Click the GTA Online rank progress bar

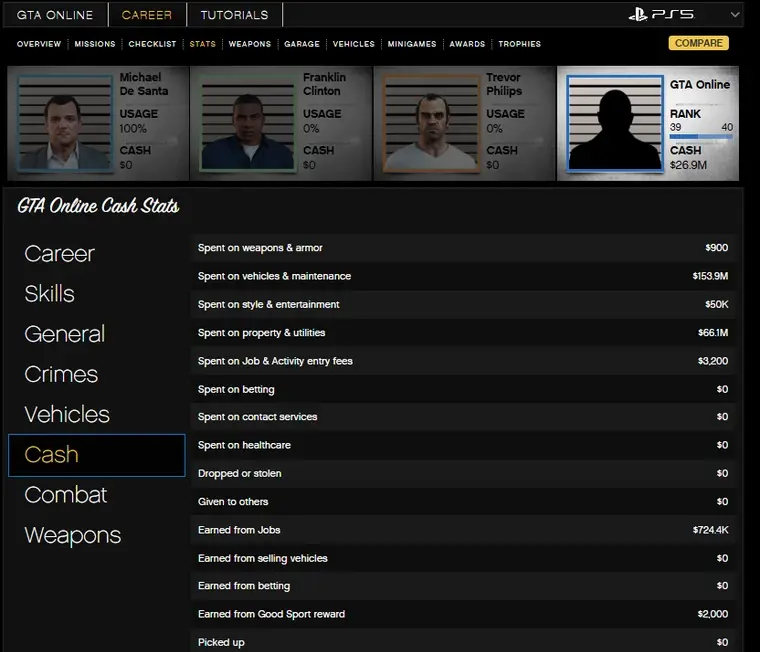[700, 136]
